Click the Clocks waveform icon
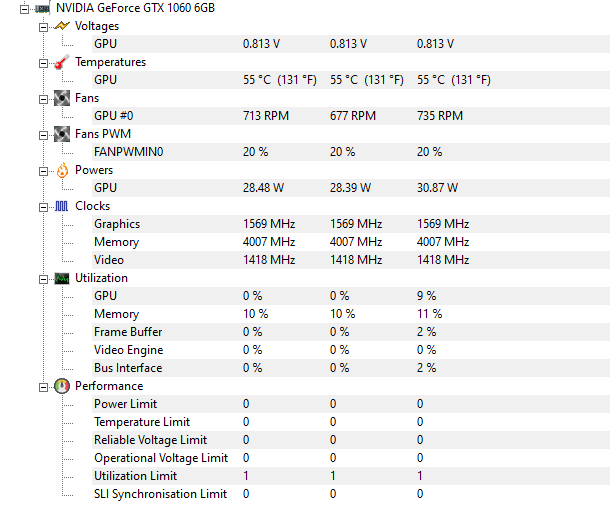The height and width of the screenshot is (518, 611). (62, 206)
